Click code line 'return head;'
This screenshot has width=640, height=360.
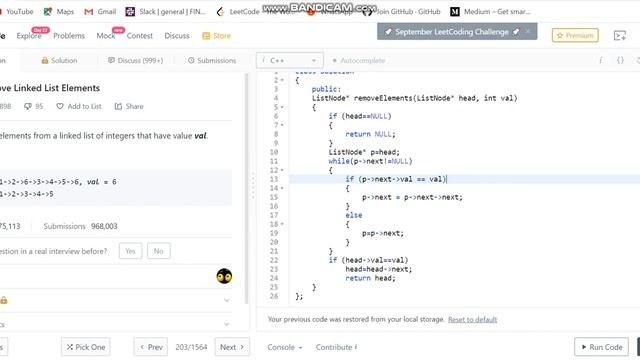click(x=371, y=278)
